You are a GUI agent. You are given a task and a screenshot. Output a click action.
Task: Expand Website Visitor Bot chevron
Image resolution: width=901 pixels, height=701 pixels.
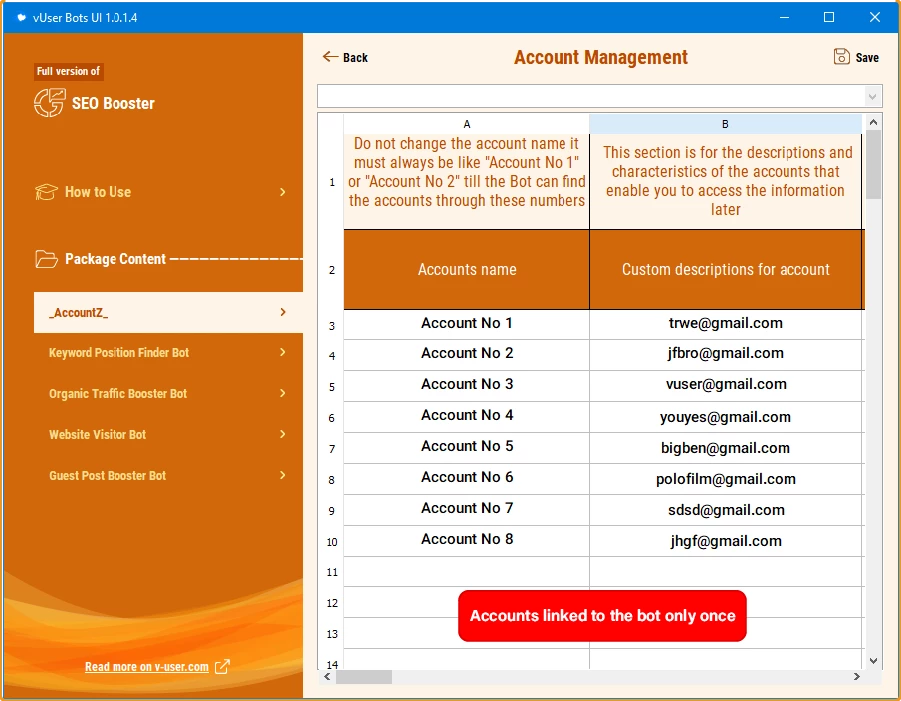(x=283, y=434)
